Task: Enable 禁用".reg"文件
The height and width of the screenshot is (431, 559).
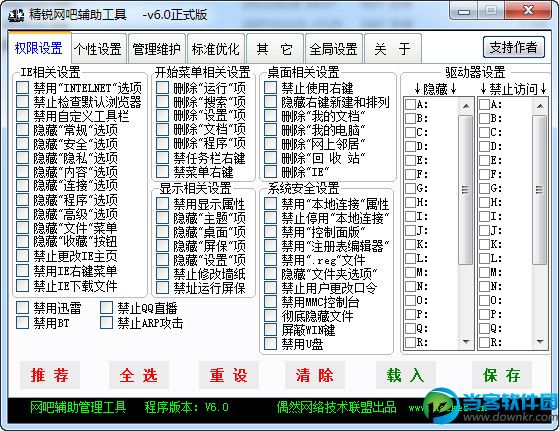Action: (x=271, y=260)
